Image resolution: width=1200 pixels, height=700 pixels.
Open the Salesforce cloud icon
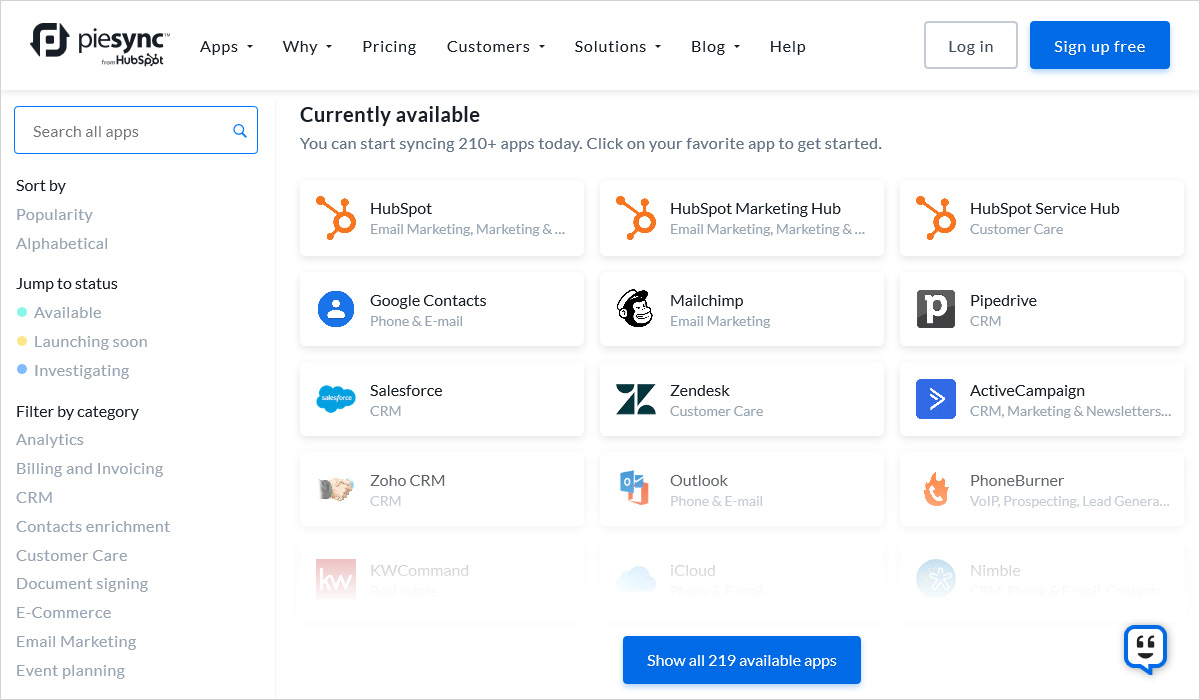coord(336,399)
